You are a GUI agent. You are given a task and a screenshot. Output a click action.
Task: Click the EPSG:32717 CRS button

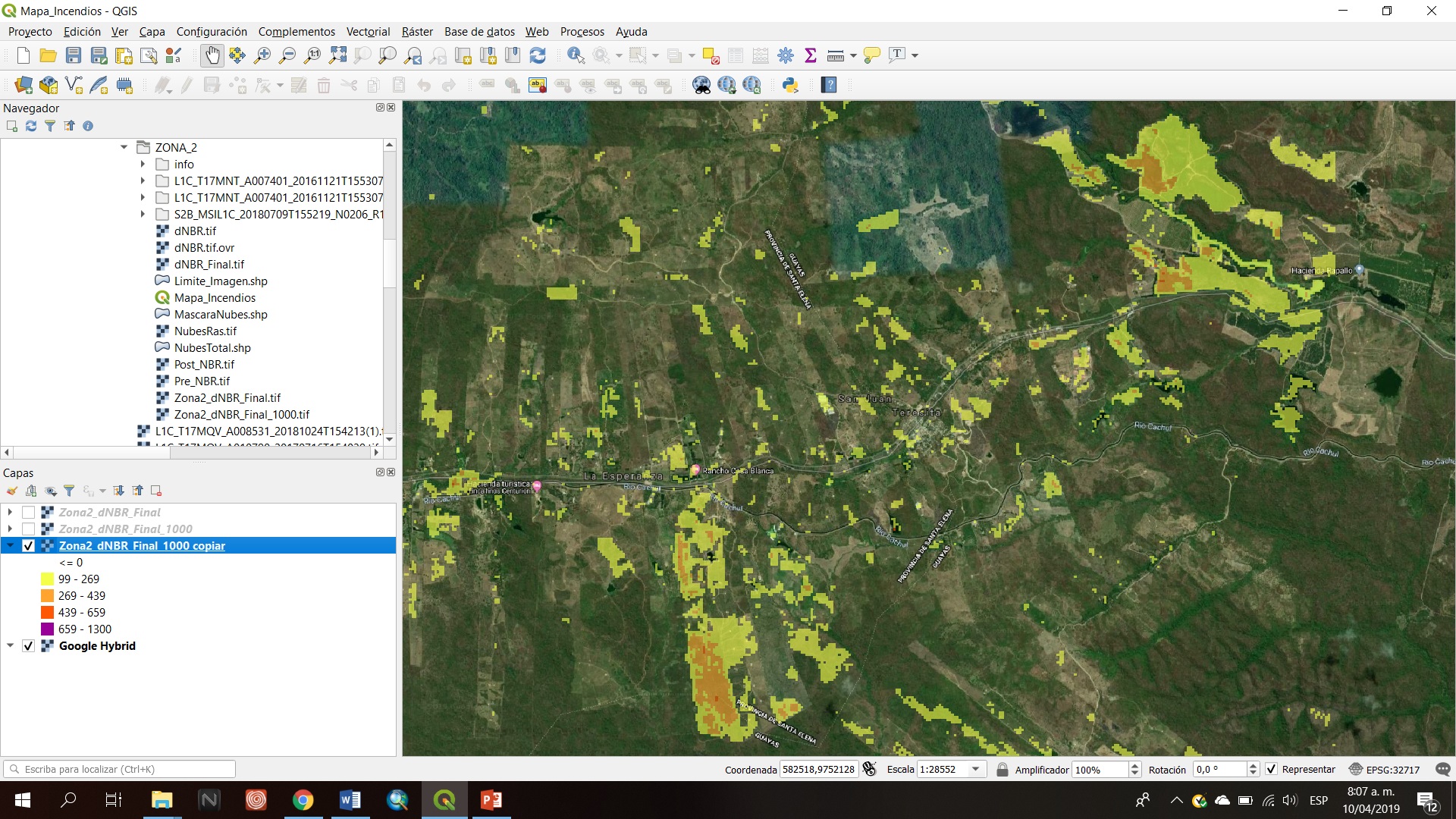1385,769
